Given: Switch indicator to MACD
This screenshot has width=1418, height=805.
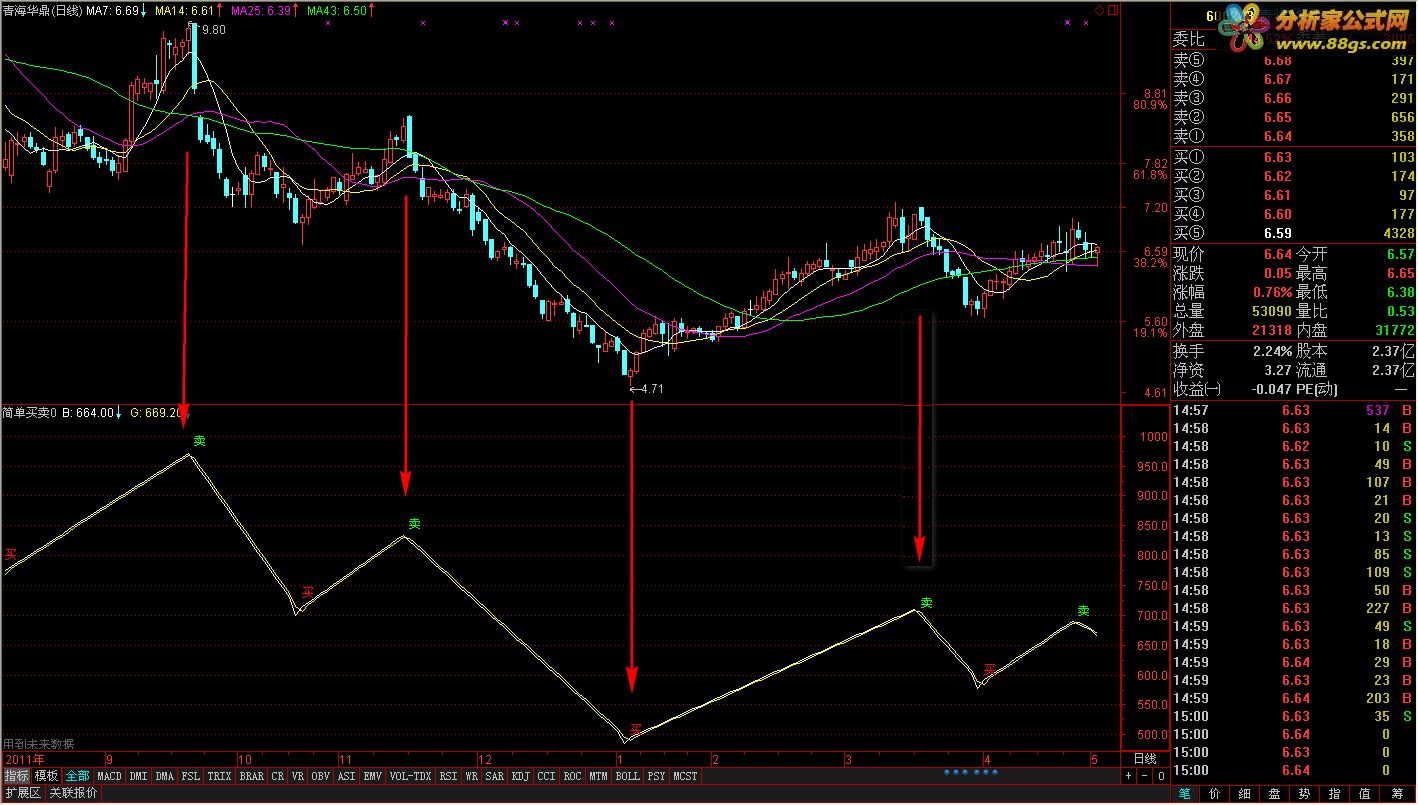Looking at the screenshot, I should pyautogui.click(x=109, y=776).
